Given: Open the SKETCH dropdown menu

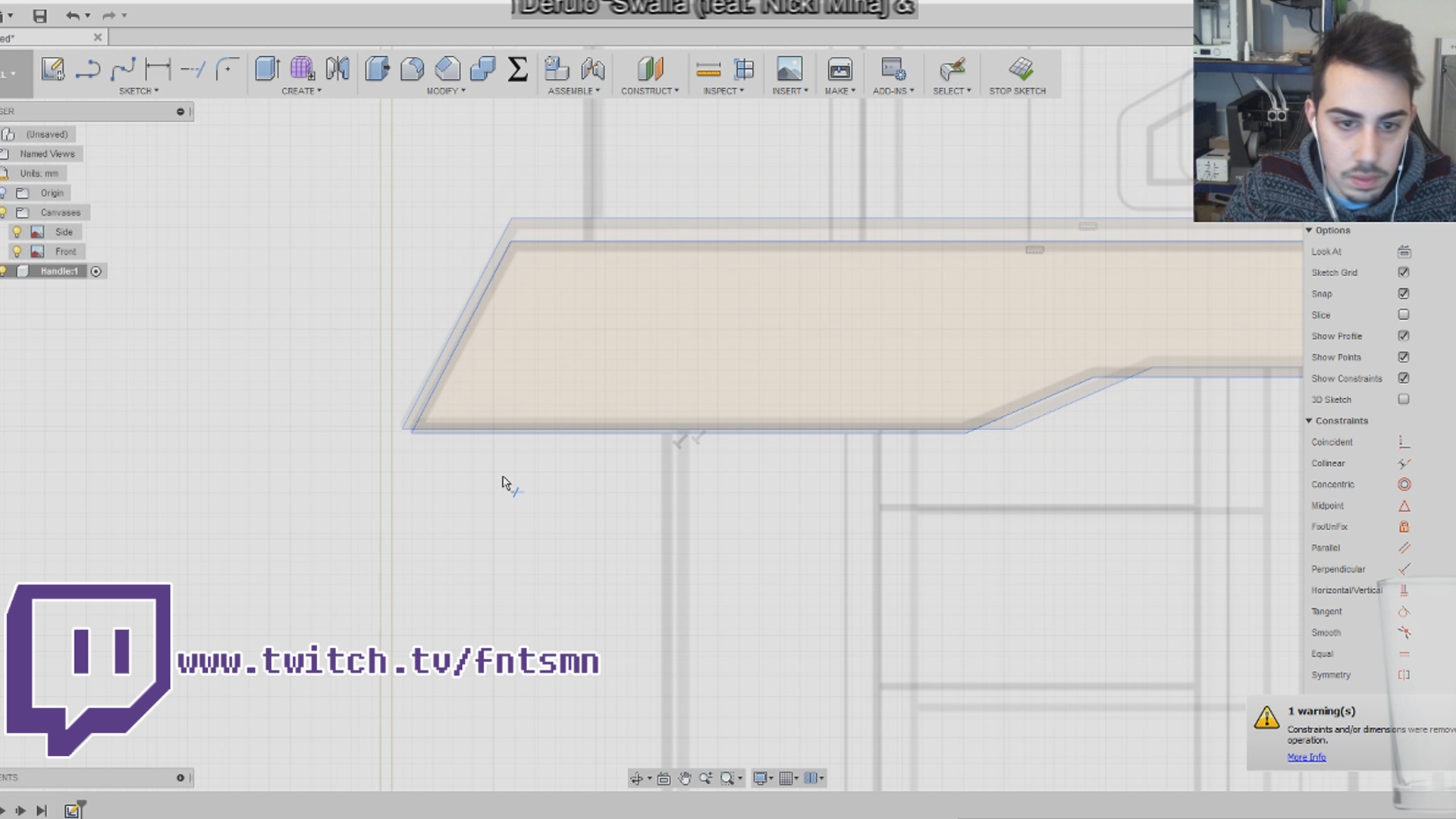Looking at the screenshot, I should [139, 91].
